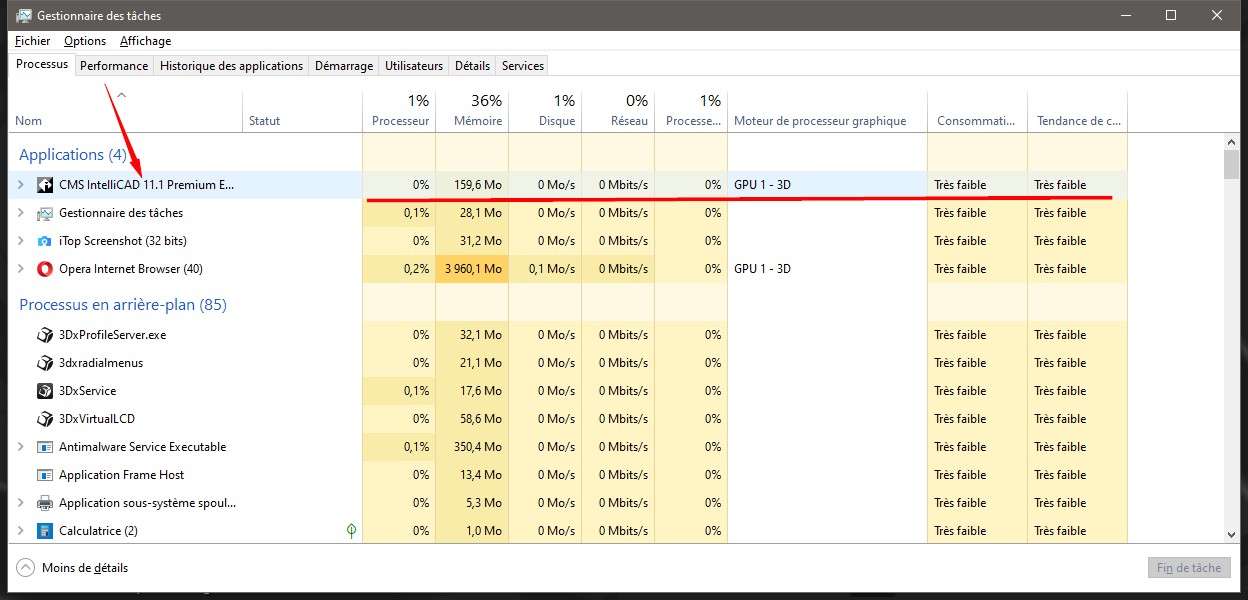Open the Fichier menu
Image resolution: width=1248 pixels, height=600 pixels.
click(x=33, y=41)
